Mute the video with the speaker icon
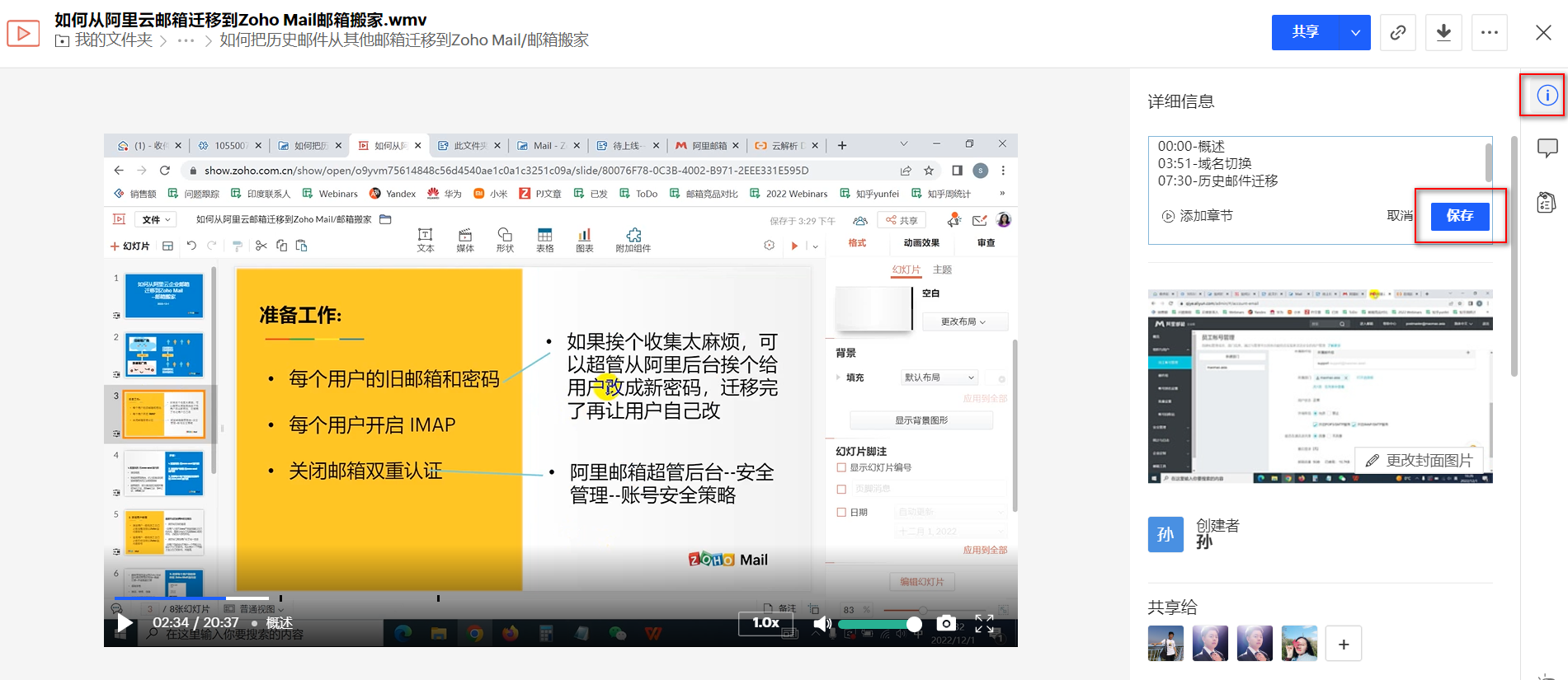Image resolution: width=1568 pixels, height=680 pixels. coord(822,624)
